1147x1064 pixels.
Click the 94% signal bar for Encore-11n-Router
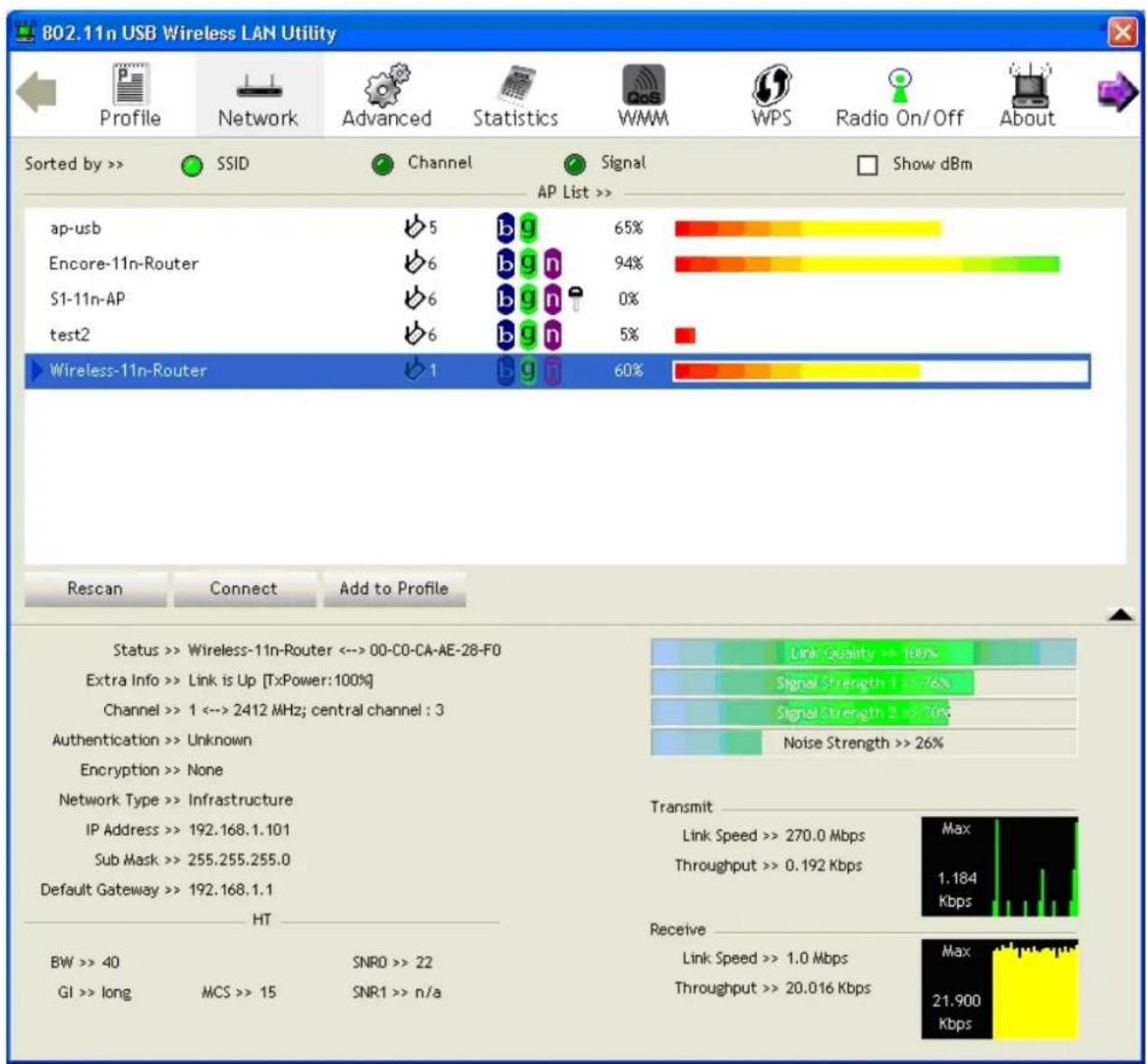pyautogui.click(x=867, y=264)
